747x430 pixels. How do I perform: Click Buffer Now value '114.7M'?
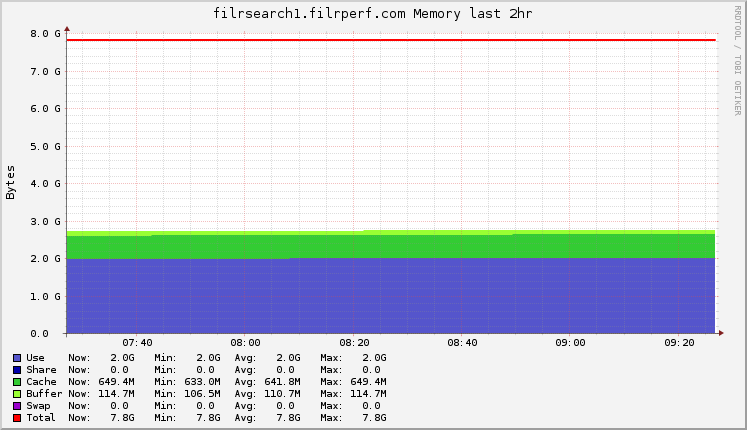[116, 394]
